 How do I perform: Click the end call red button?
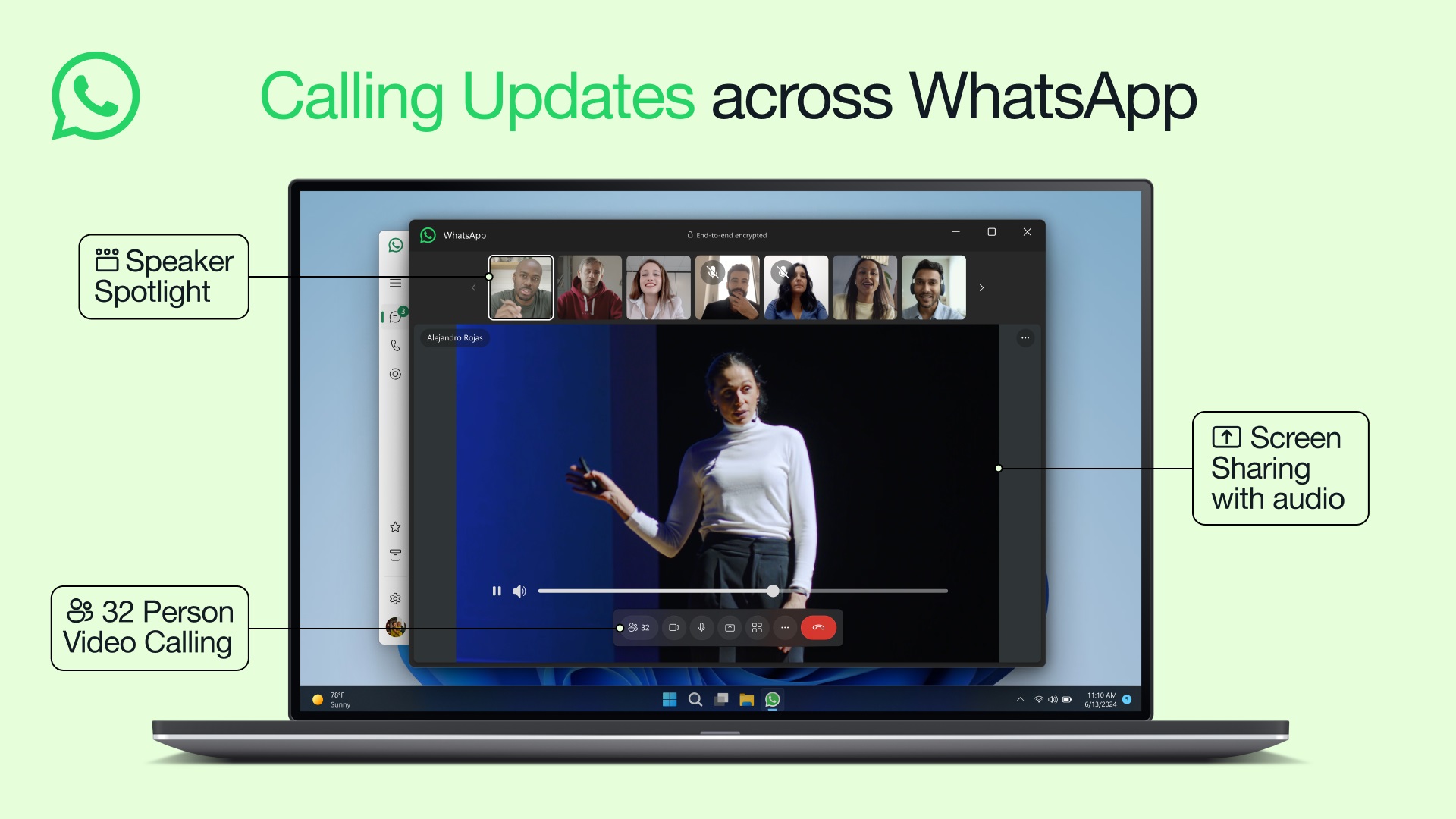coord(818,627)
